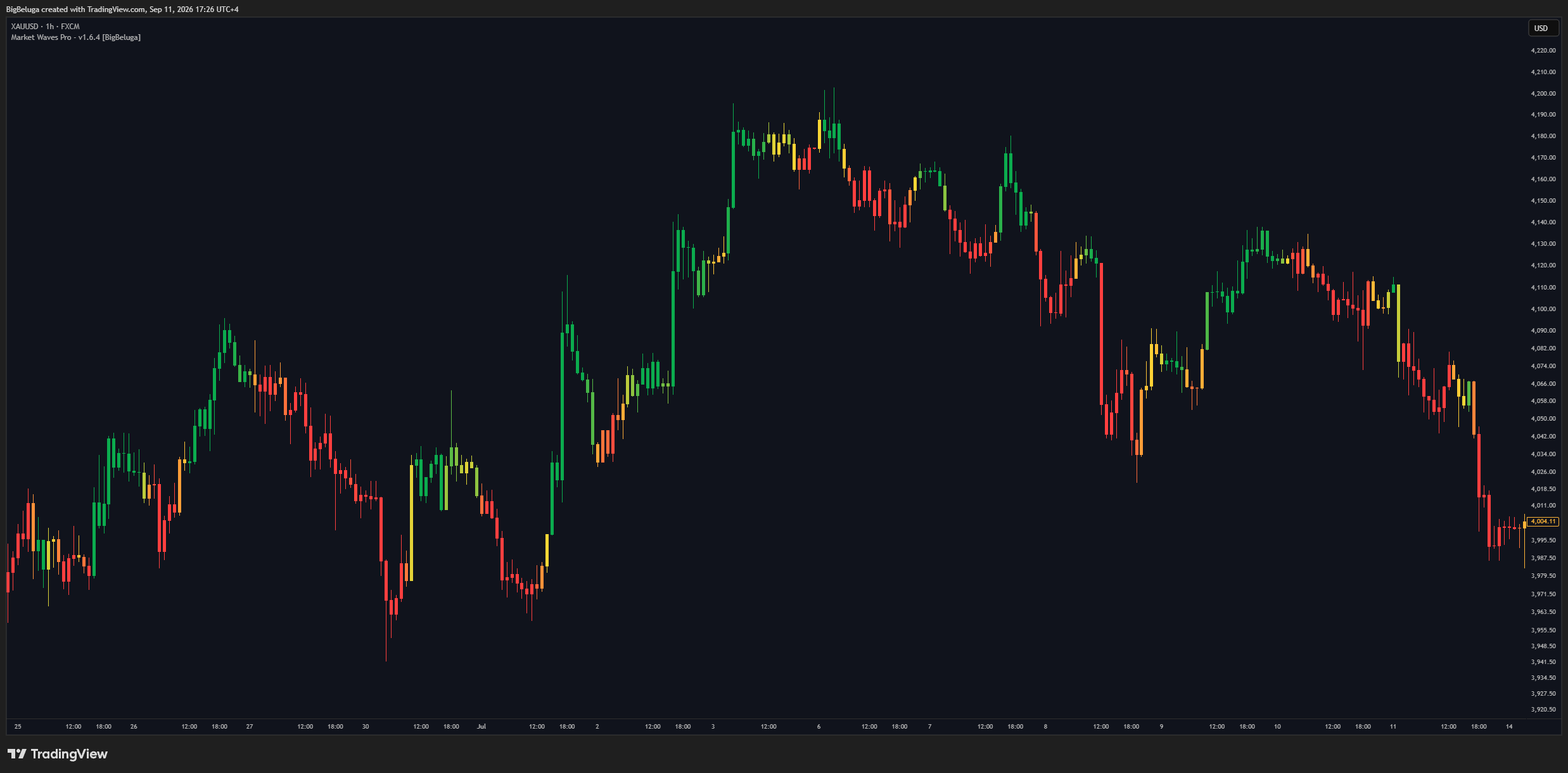The width and height of the screenshot is (1568, 773).
Task: Click the 4,200.00 price axis label
Action: tap(1543, 94)
